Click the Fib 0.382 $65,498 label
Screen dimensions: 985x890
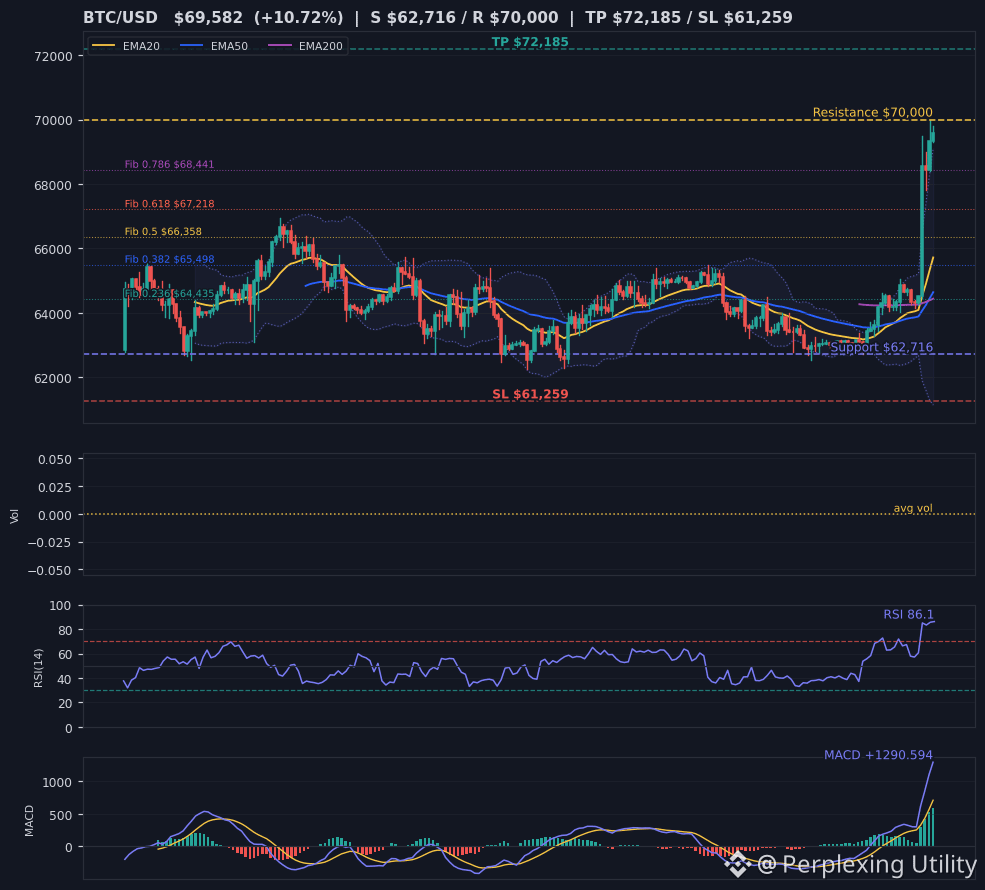[x=169, y=259]
